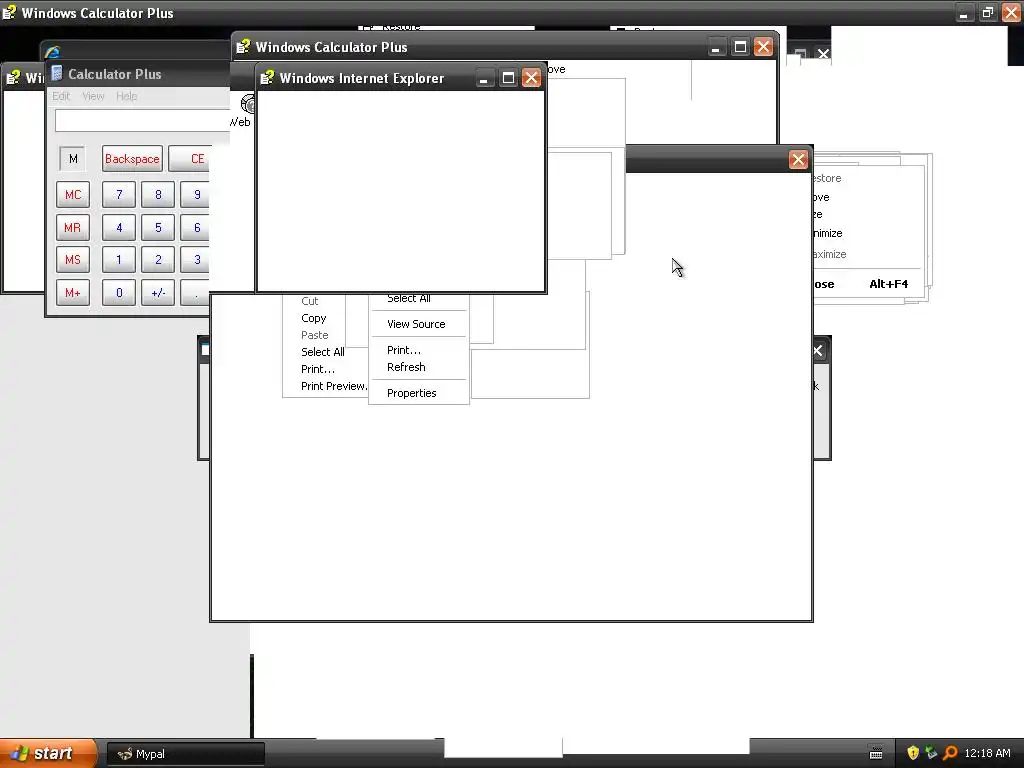Choose Cut from the context menu
This screenshot has height=768, width=1024.
(x=310, y=301)
